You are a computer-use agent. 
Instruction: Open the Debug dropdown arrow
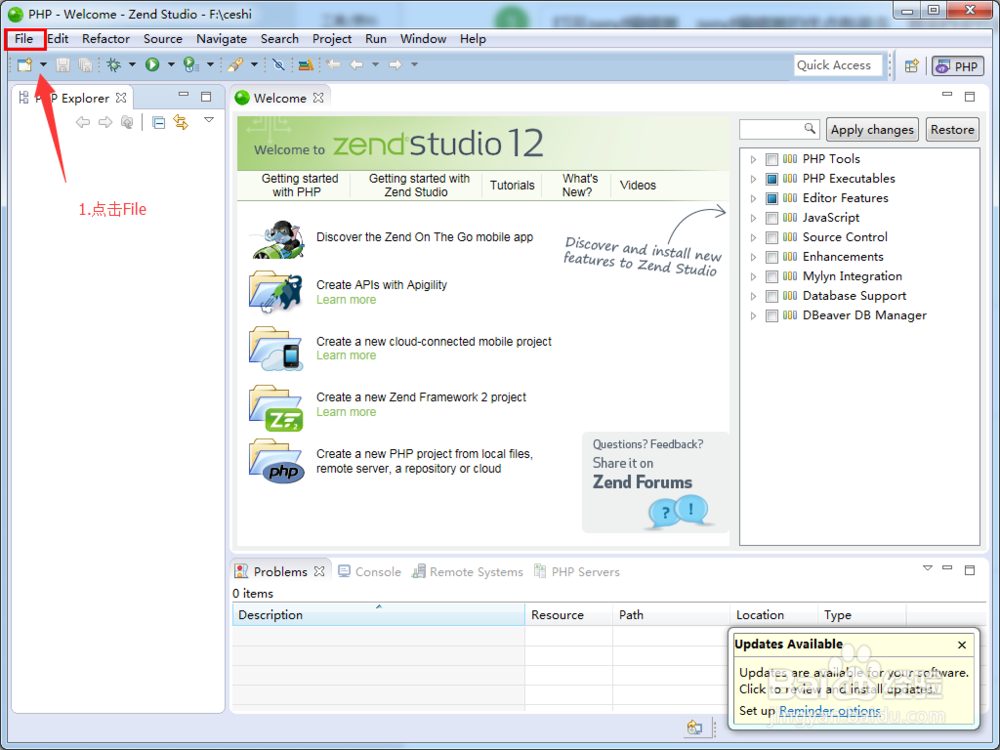(x=132, y=64)
